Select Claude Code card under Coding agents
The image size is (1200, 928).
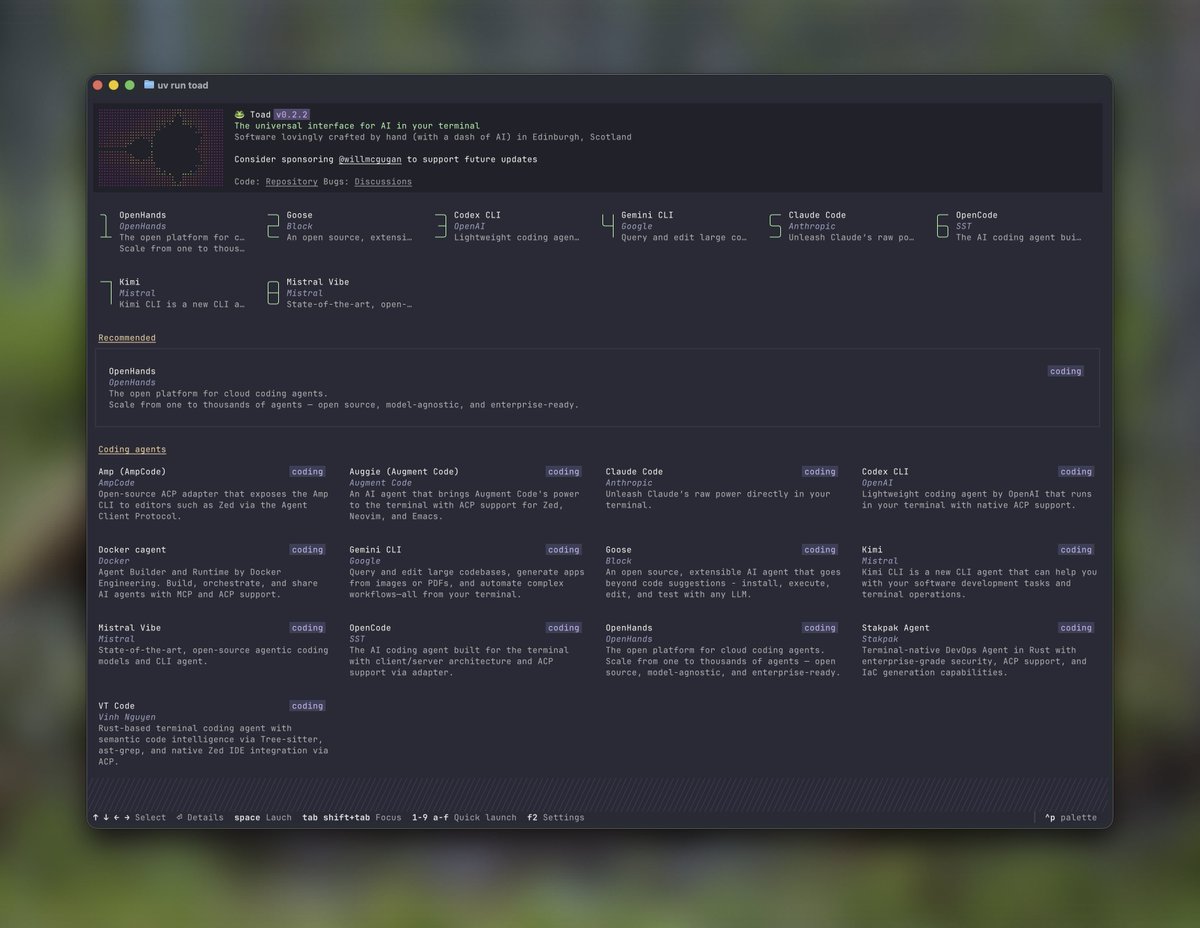coord(721,488)
